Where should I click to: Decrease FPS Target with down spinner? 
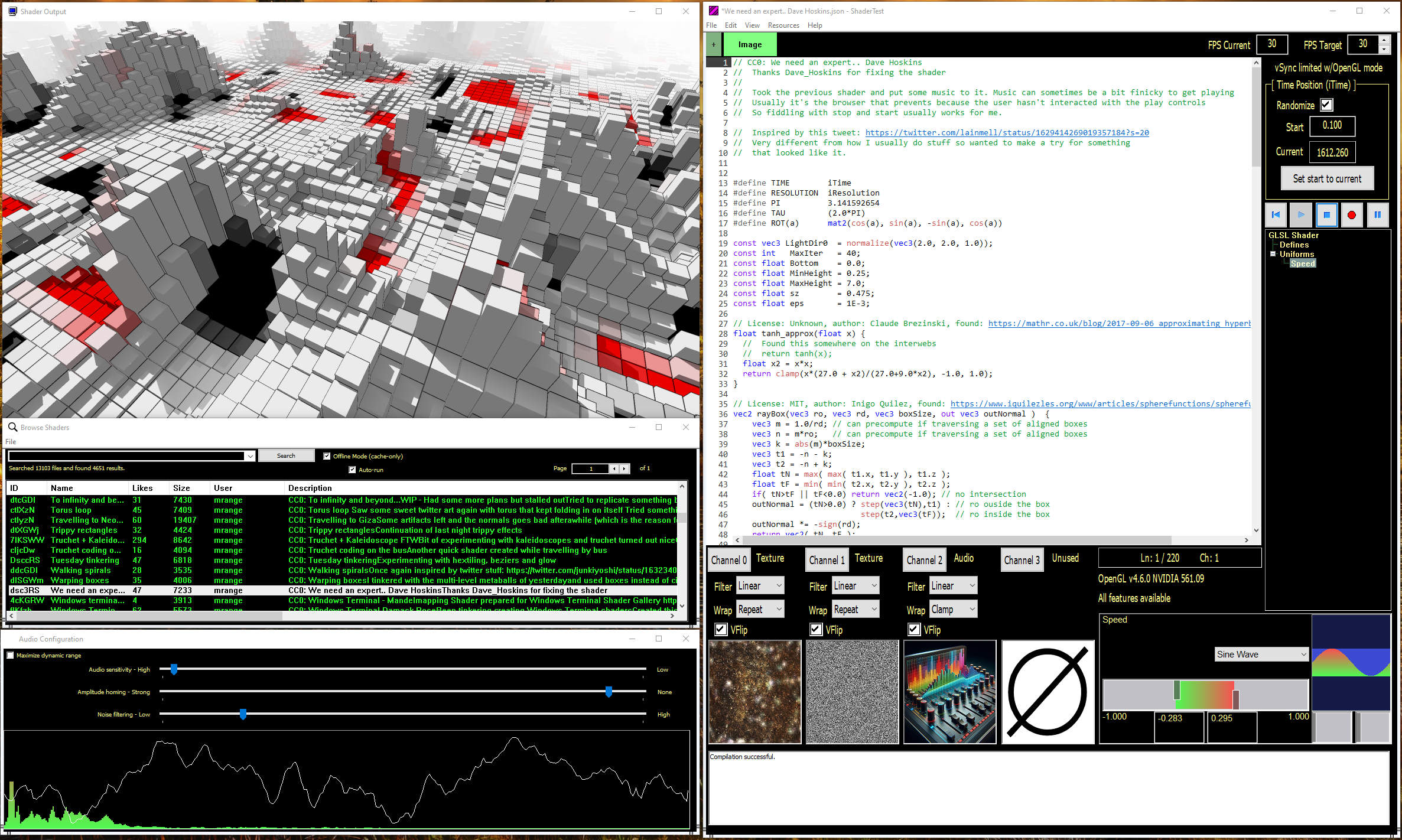1384,49
